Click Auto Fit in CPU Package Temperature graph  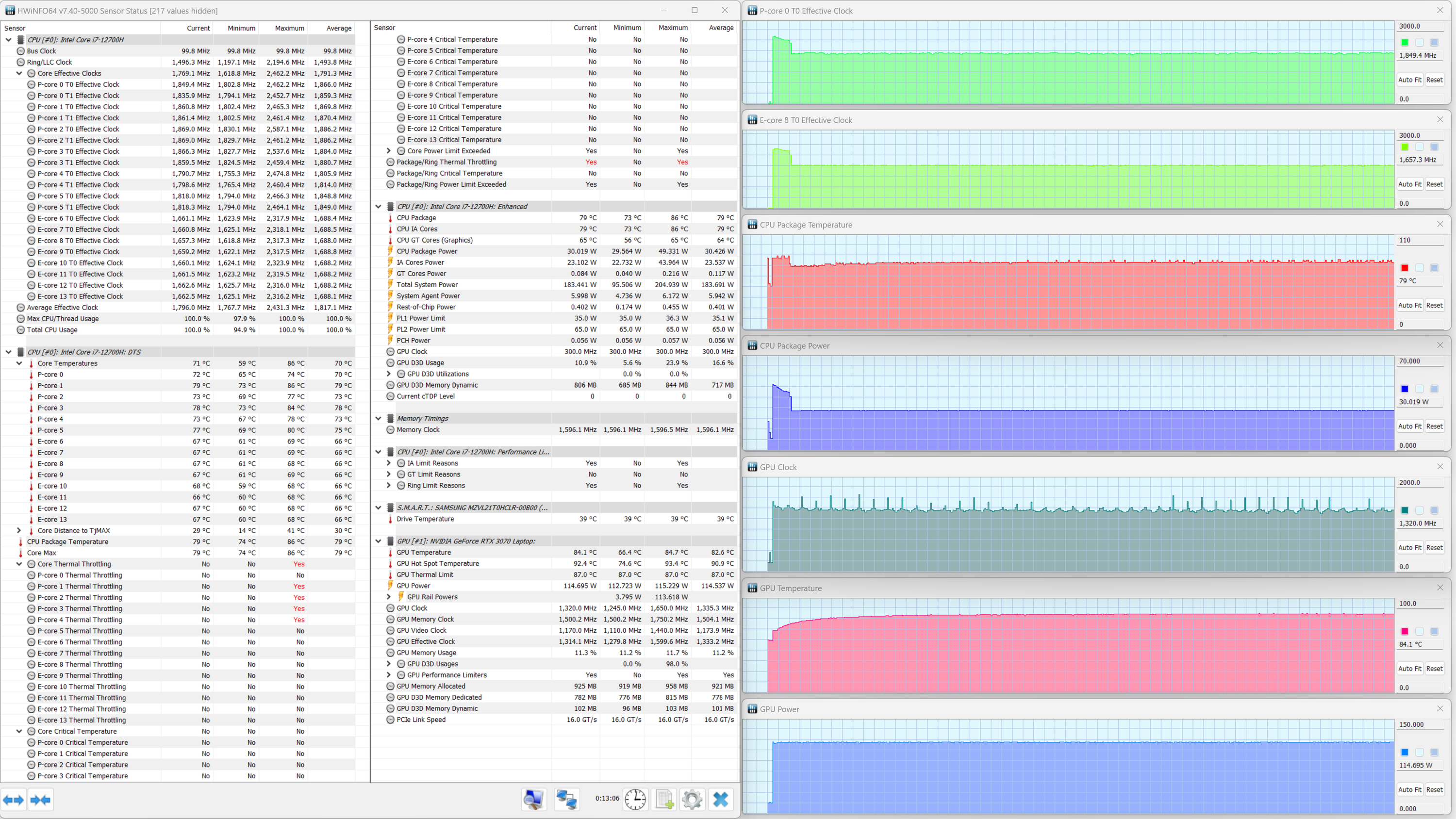point(1409,305)
